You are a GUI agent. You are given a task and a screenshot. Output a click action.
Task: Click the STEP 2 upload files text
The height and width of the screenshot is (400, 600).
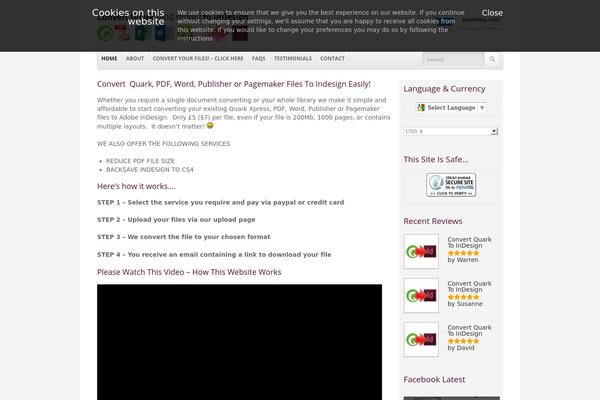[176, 219]
